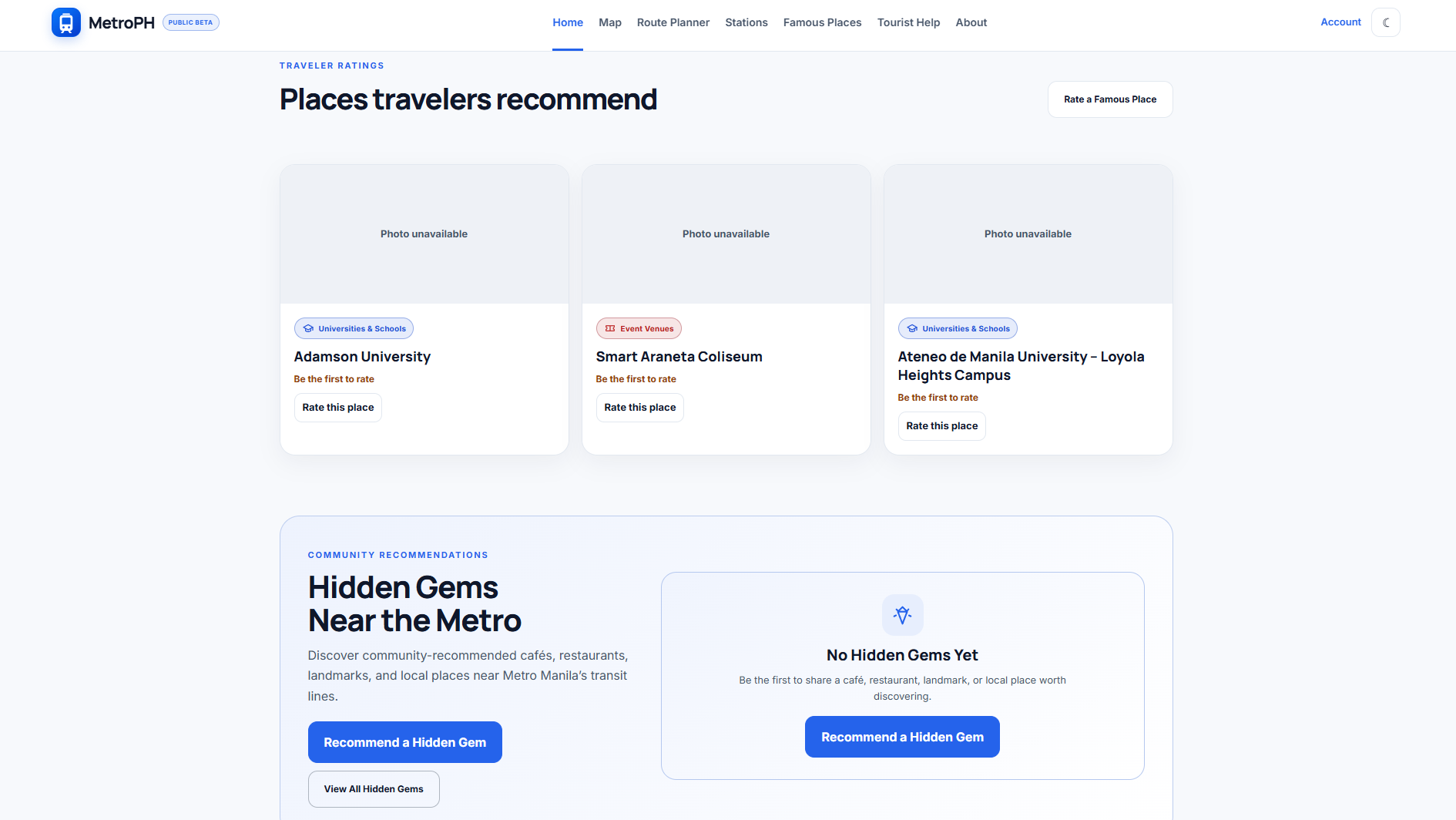Click the PUBLIC BETA badge

pyautogui.click(x=191, y=22)
